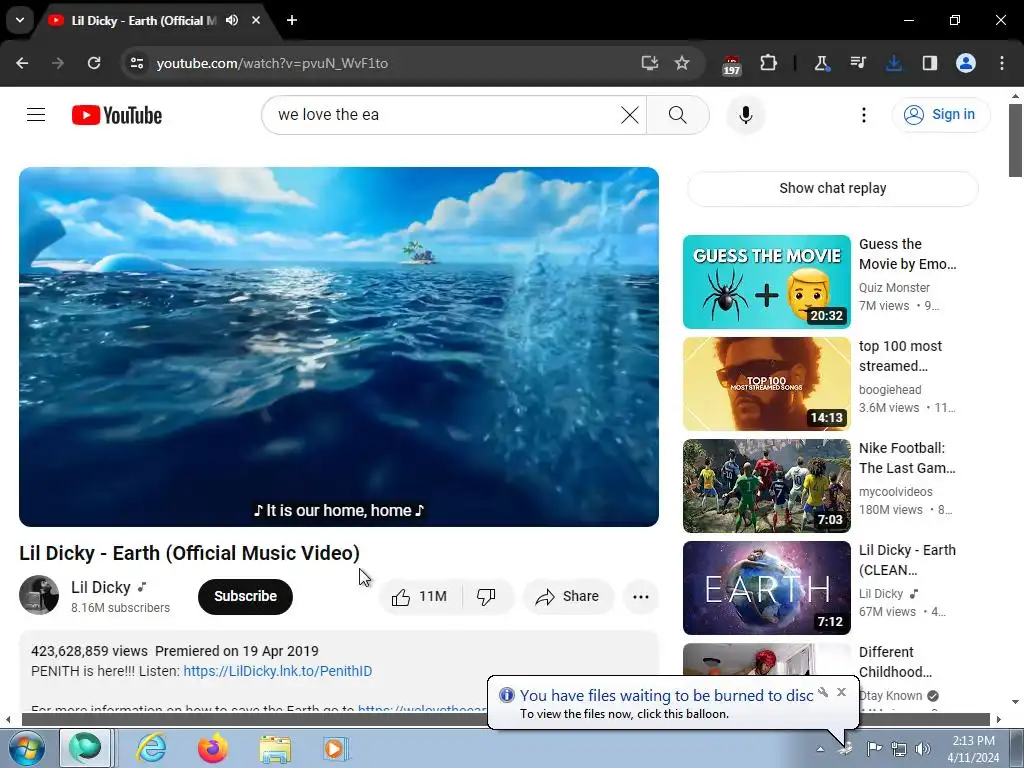Clear the search box text
1024x768 pixels.
[630, 115]
